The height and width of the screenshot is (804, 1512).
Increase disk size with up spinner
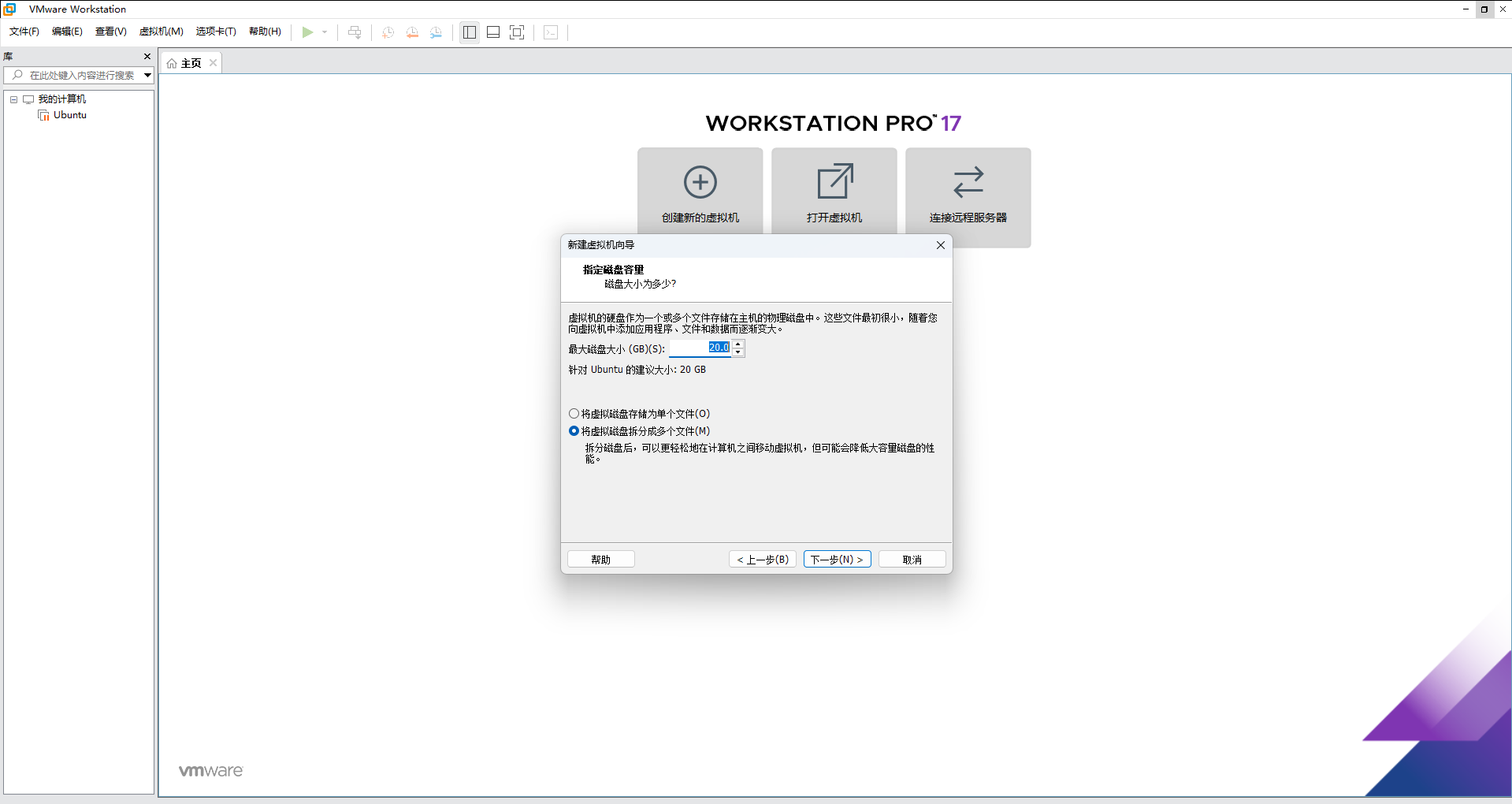[738, 344]
